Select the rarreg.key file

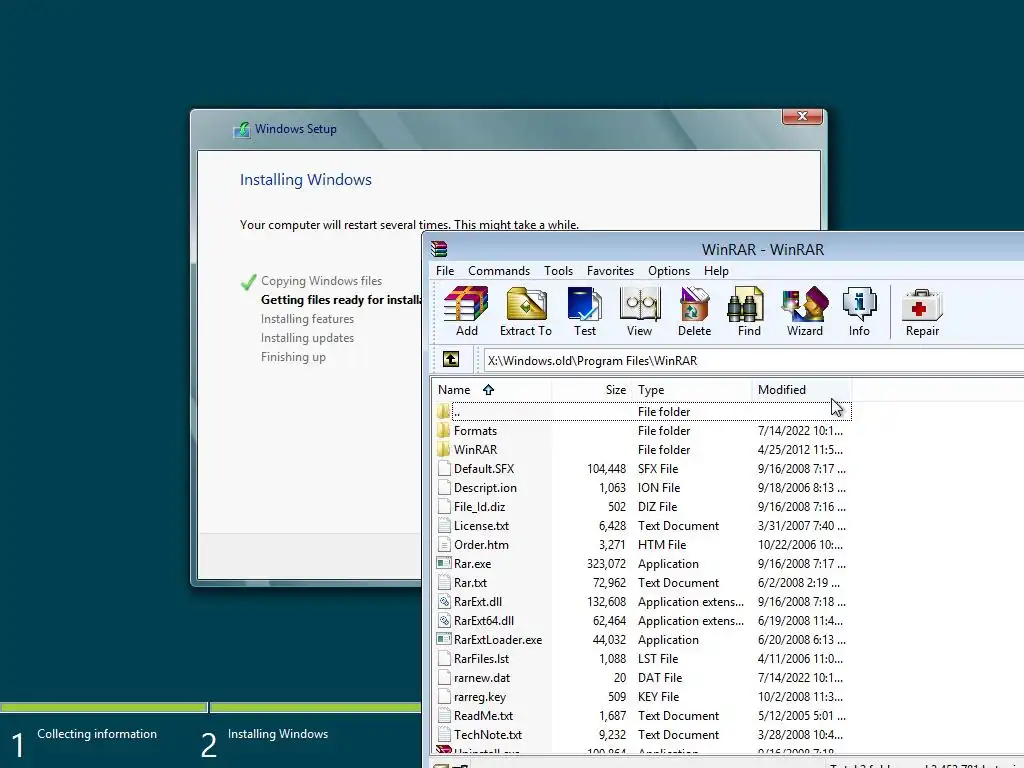pyautogui.click(x=480, y=696)
